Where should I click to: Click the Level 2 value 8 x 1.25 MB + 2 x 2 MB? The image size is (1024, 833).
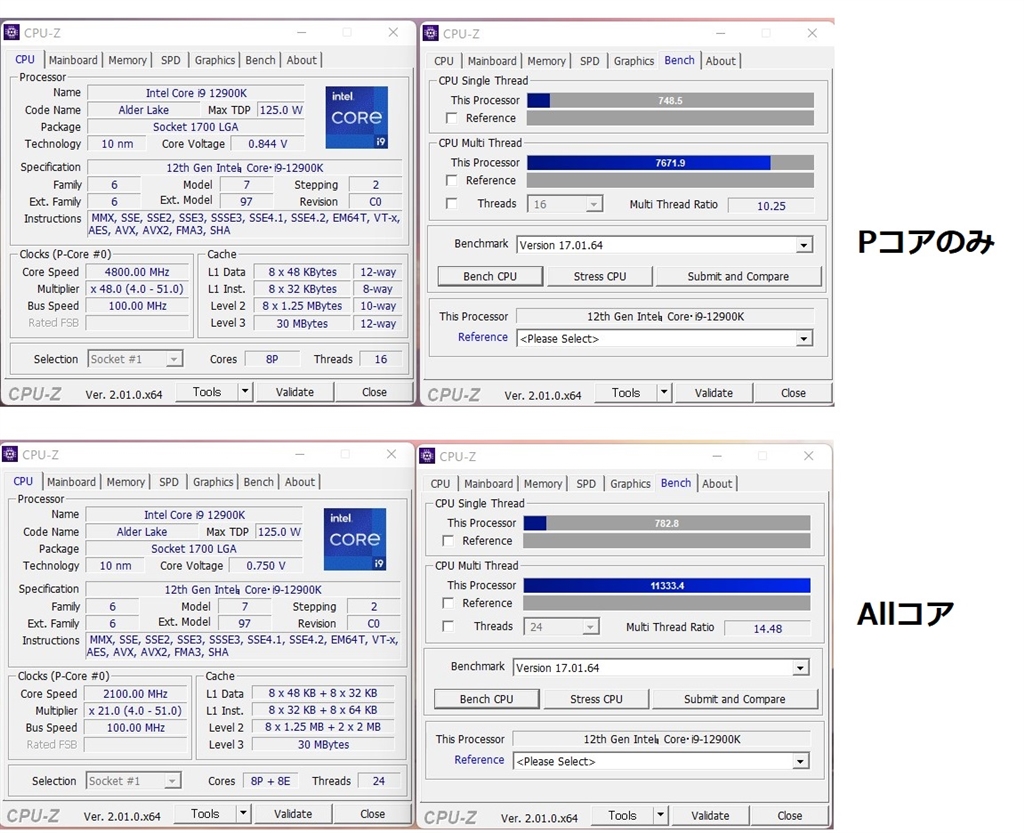[x=323, y=727]
